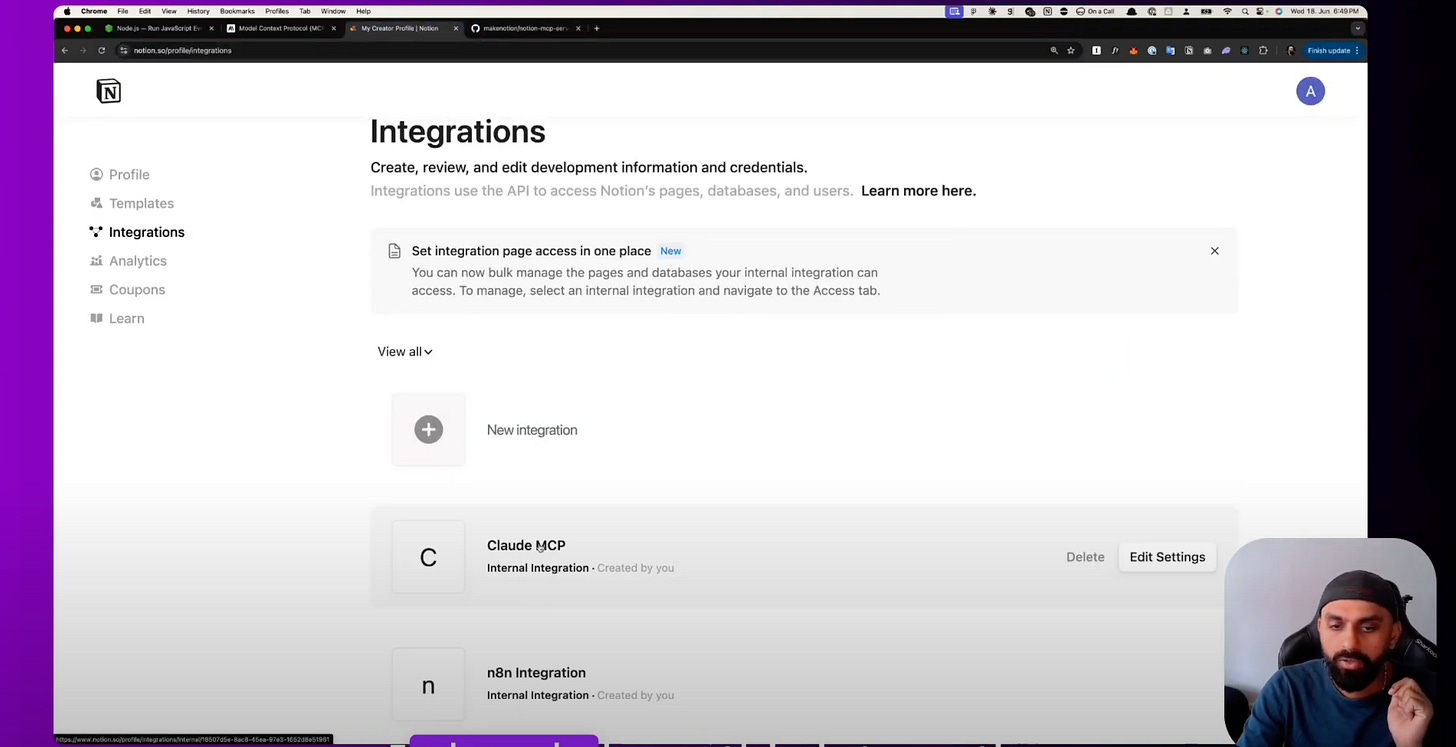Screen dimensions: 1456x747
Task: Click the 'New integration' label
Action: (532, 430)
